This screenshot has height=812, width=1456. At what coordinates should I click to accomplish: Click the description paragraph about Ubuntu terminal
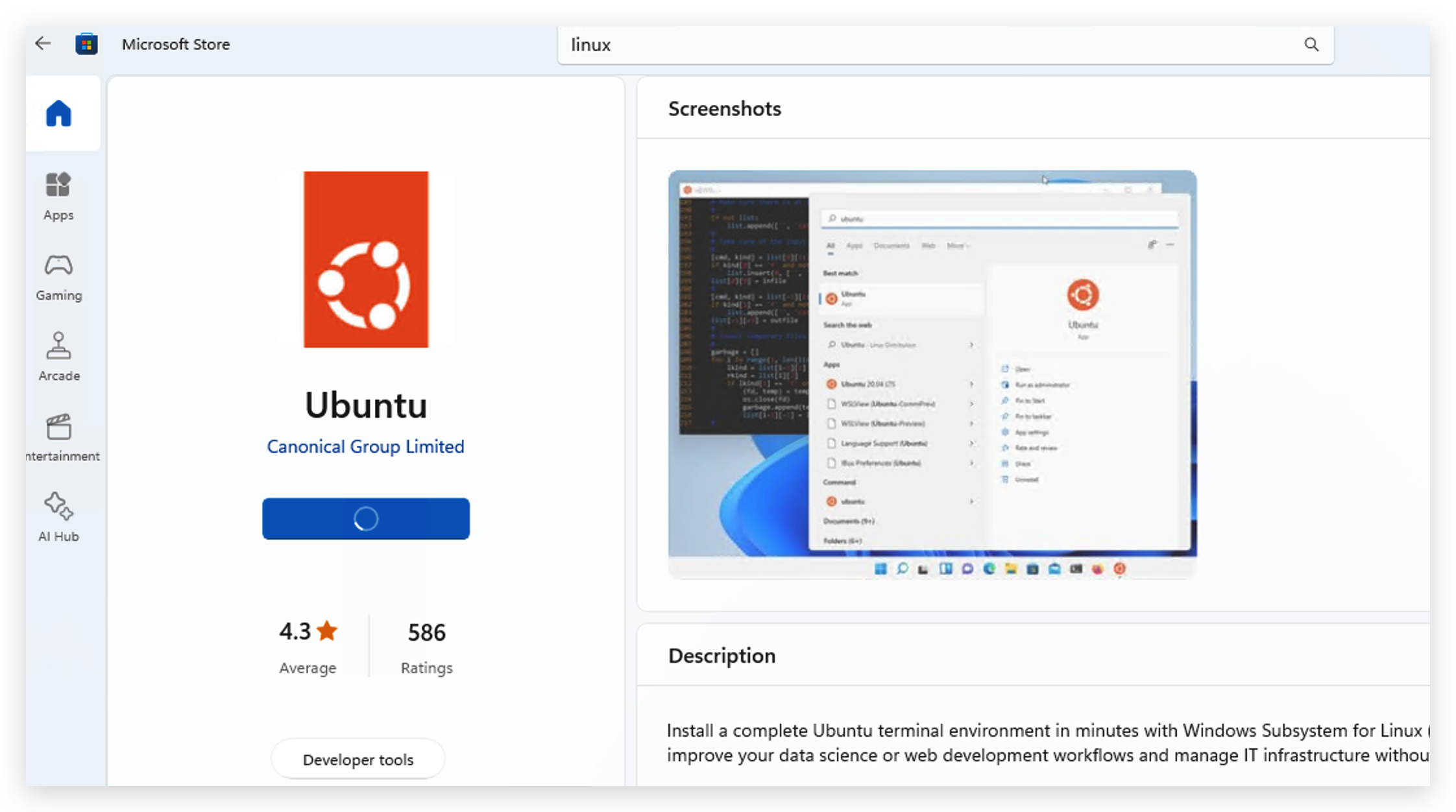click(x=1047, y=743)
